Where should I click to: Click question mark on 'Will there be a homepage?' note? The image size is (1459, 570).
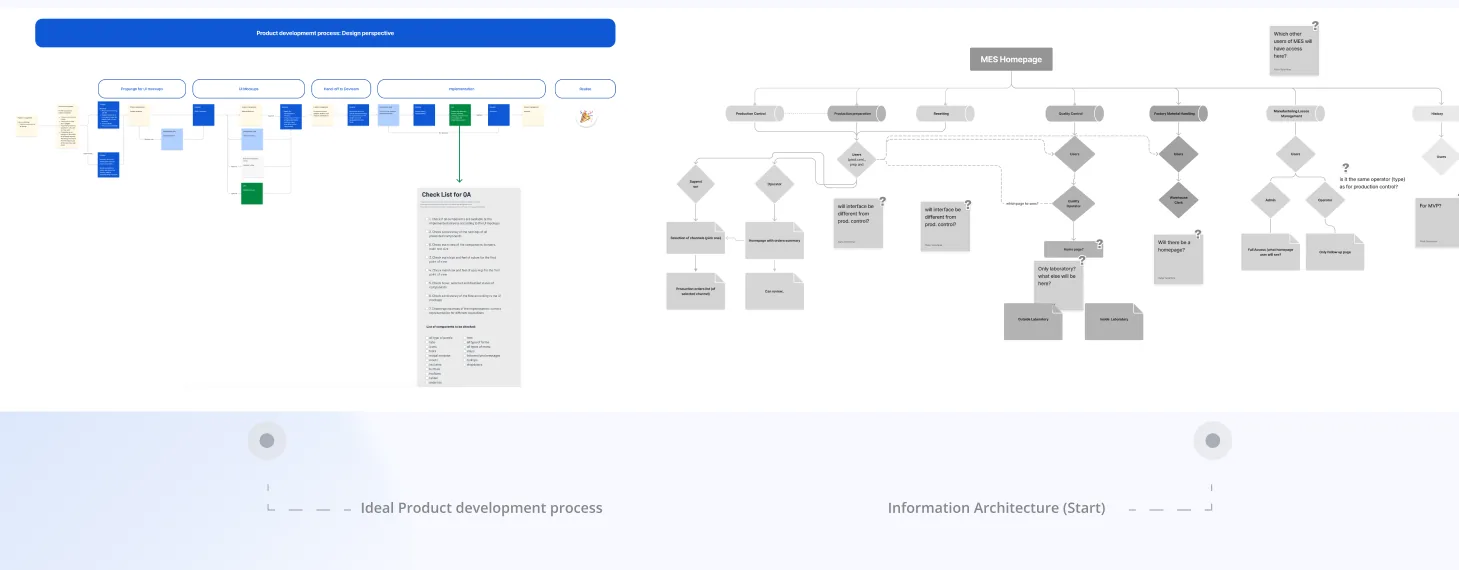(1198, 235)
